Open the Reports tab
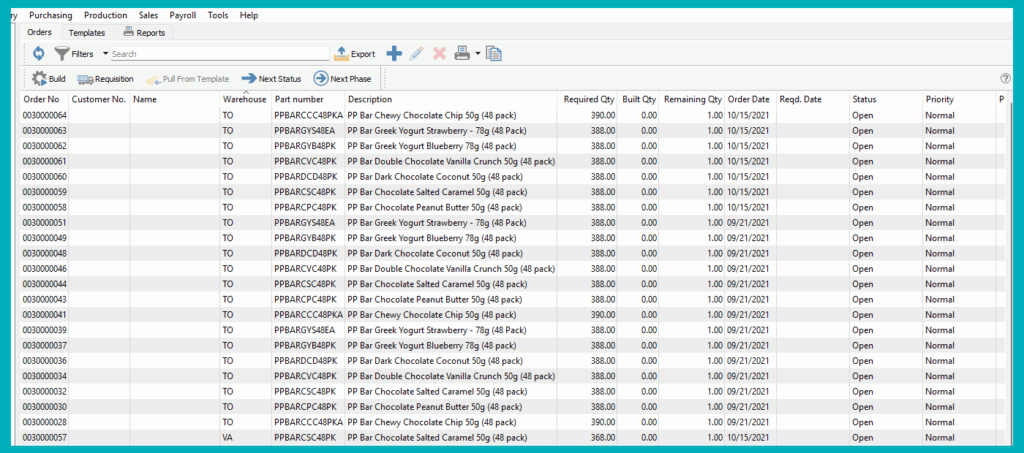The width and height of the screenshot is (1024, 453). click(144, 32)
